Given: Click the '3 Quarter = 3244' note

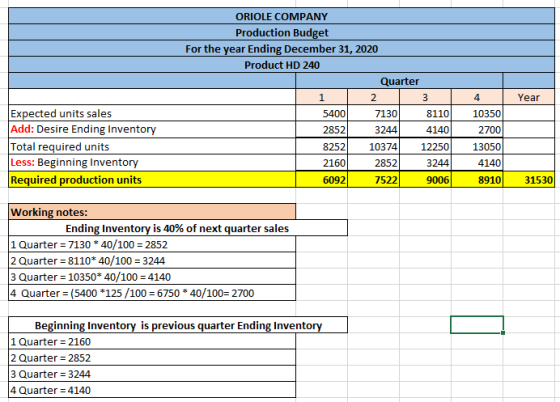Looking at the screenshot, I should (152, 374).
